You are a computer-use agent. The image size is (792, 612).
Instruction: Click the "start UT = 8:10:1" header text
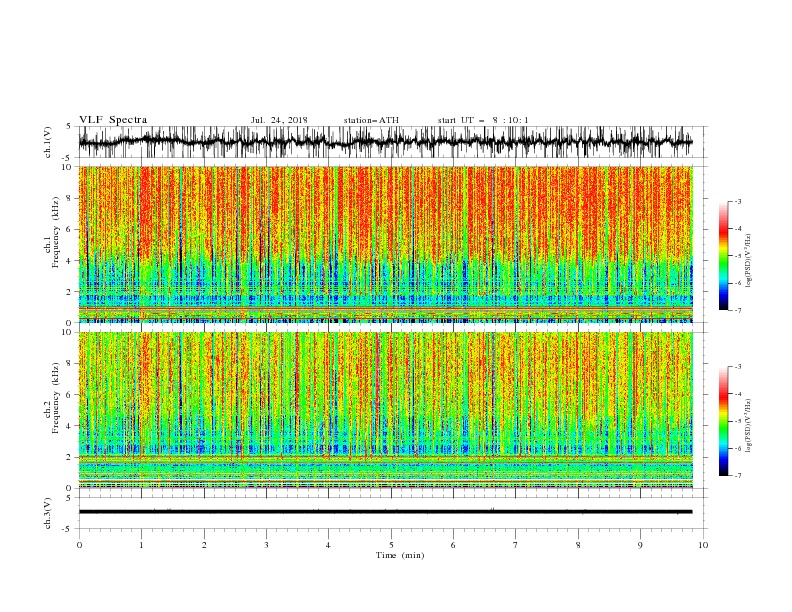point(483,120)
